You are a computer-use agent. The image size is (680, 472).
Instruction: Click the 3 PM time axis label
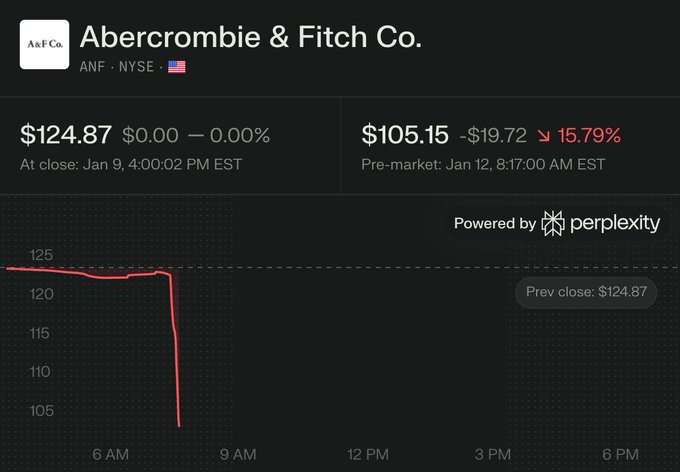tap(493, 454)
